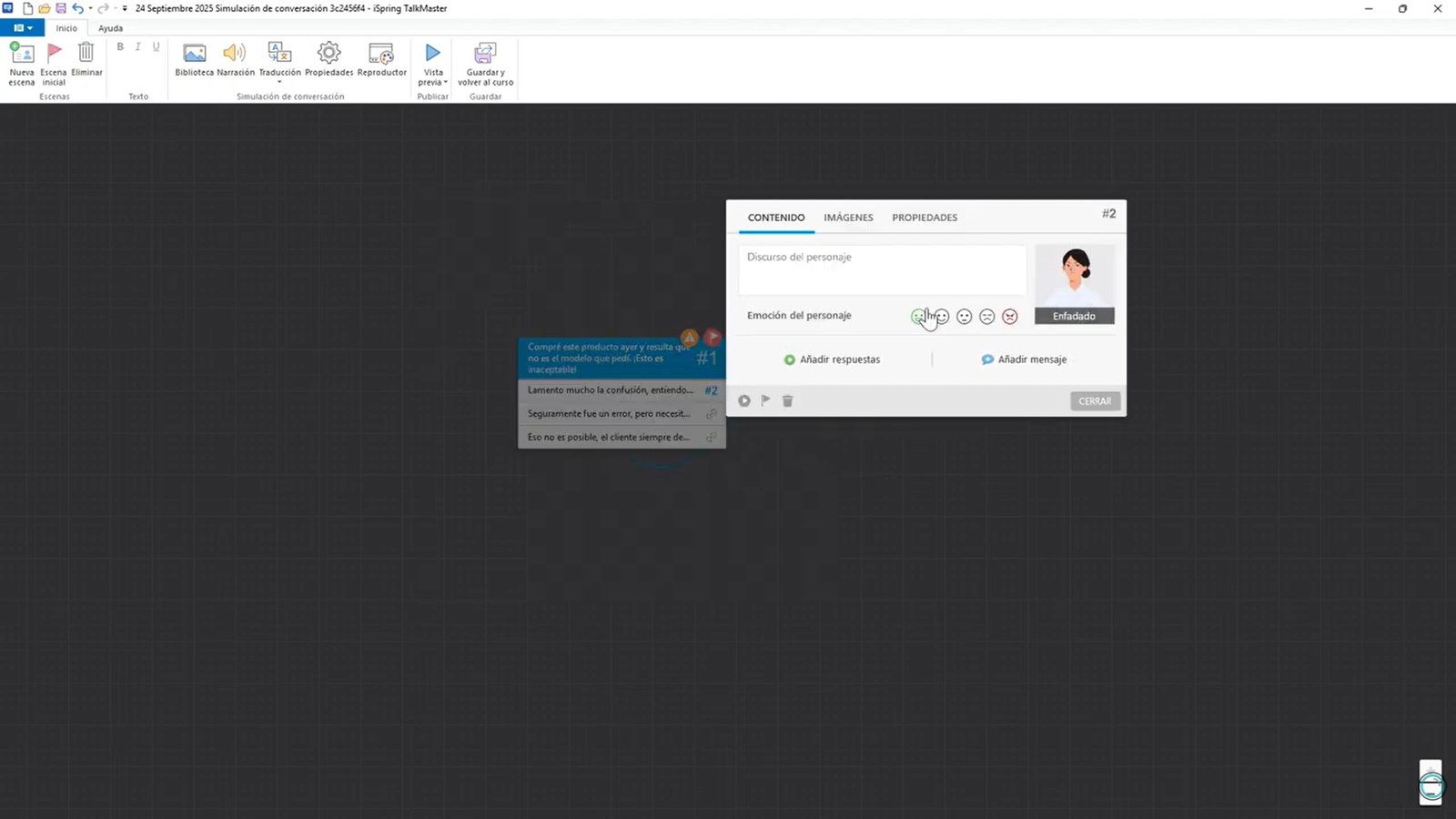Open the PROPIEDADES tab in scene panel
Screen dimensions: 1456x819
point(925,217)
